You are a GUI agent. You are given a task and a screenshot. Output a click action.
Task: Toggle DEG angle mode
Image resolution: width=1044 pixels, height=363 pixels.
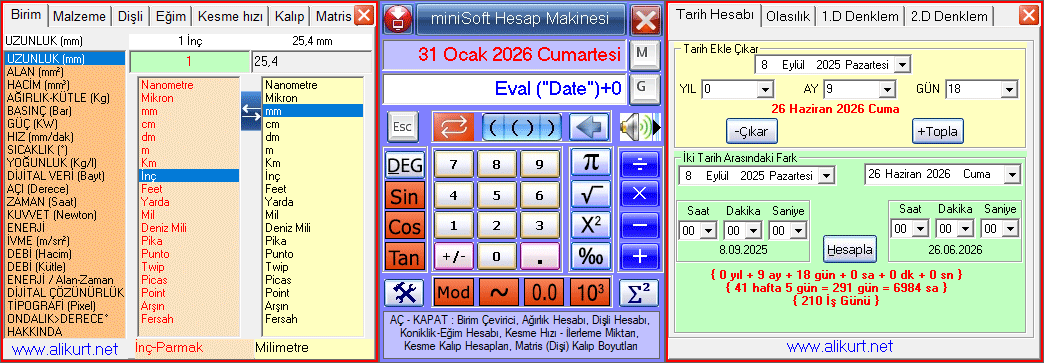click(404, 166)
